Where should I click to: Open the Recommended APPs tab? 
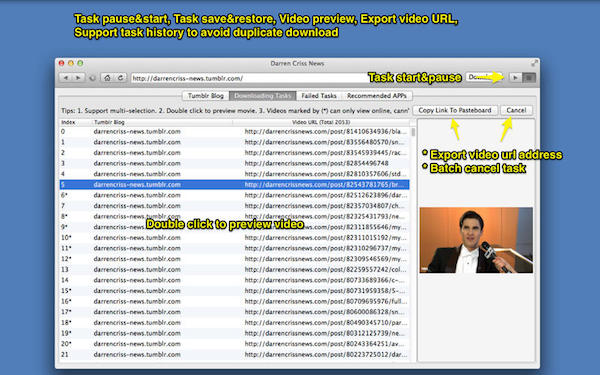tap(377, 96)
